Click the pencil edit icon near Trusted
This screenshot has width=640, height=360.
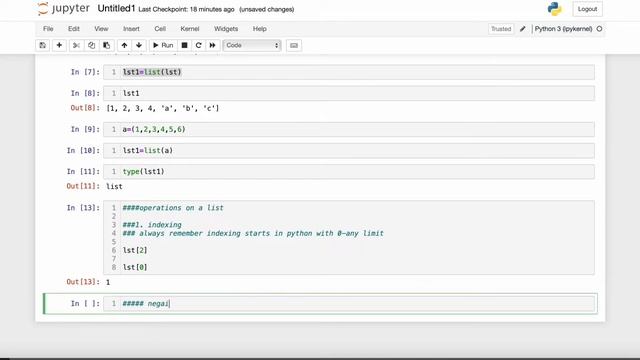[x=522, y=29]
